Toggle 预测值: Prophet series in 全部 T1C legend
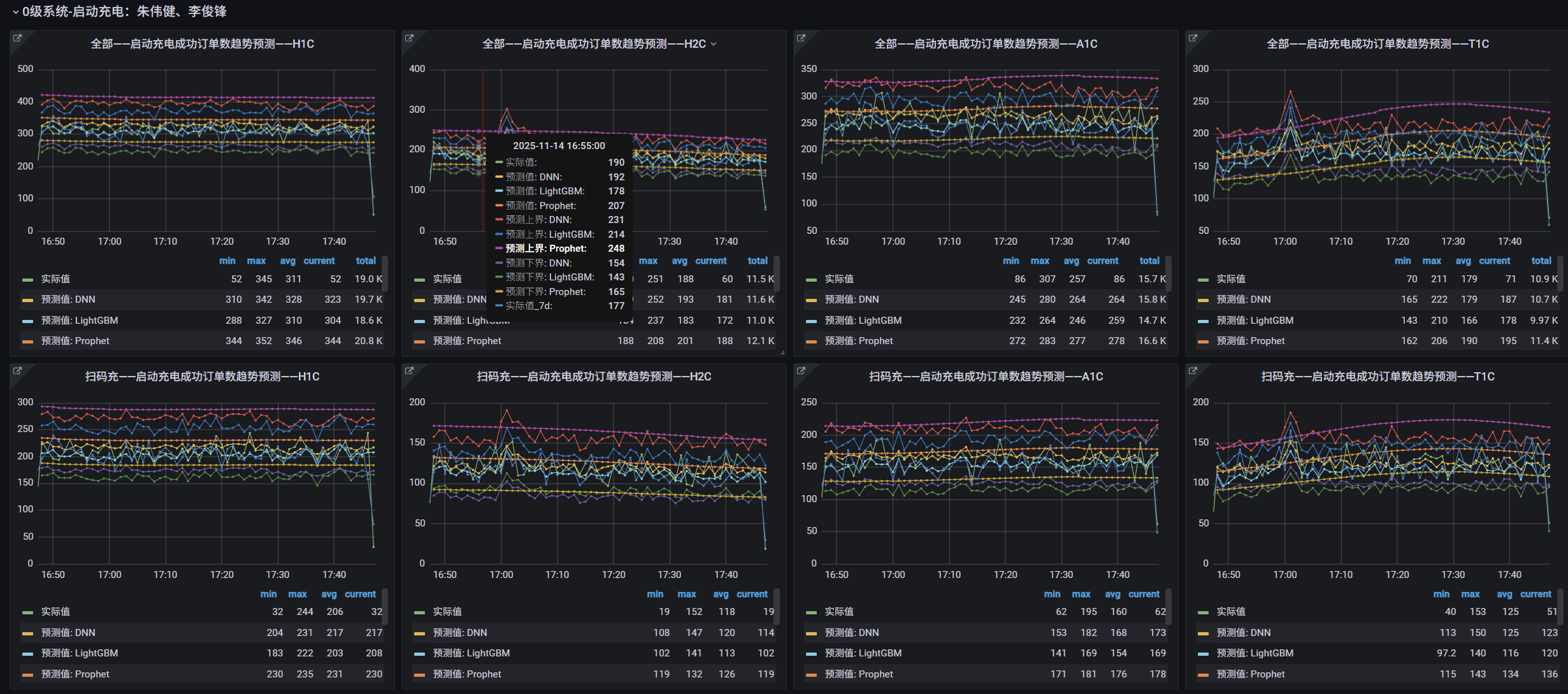1568x694 pixels. [x=1250, y=341]
